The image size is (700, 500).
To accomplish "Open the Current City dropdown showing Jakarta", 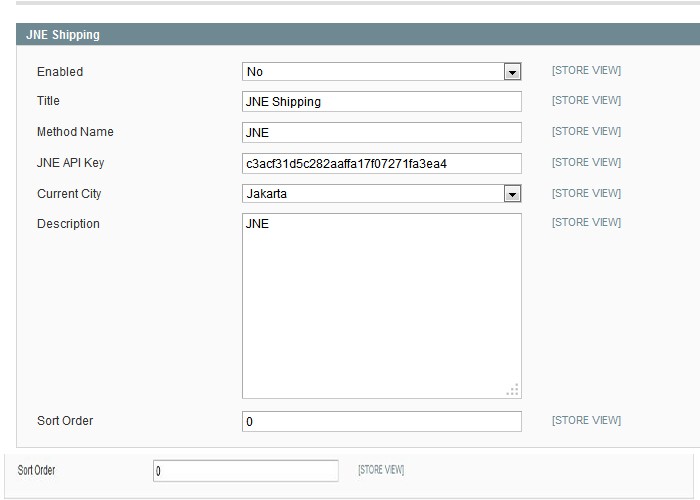I will (382, 194).
